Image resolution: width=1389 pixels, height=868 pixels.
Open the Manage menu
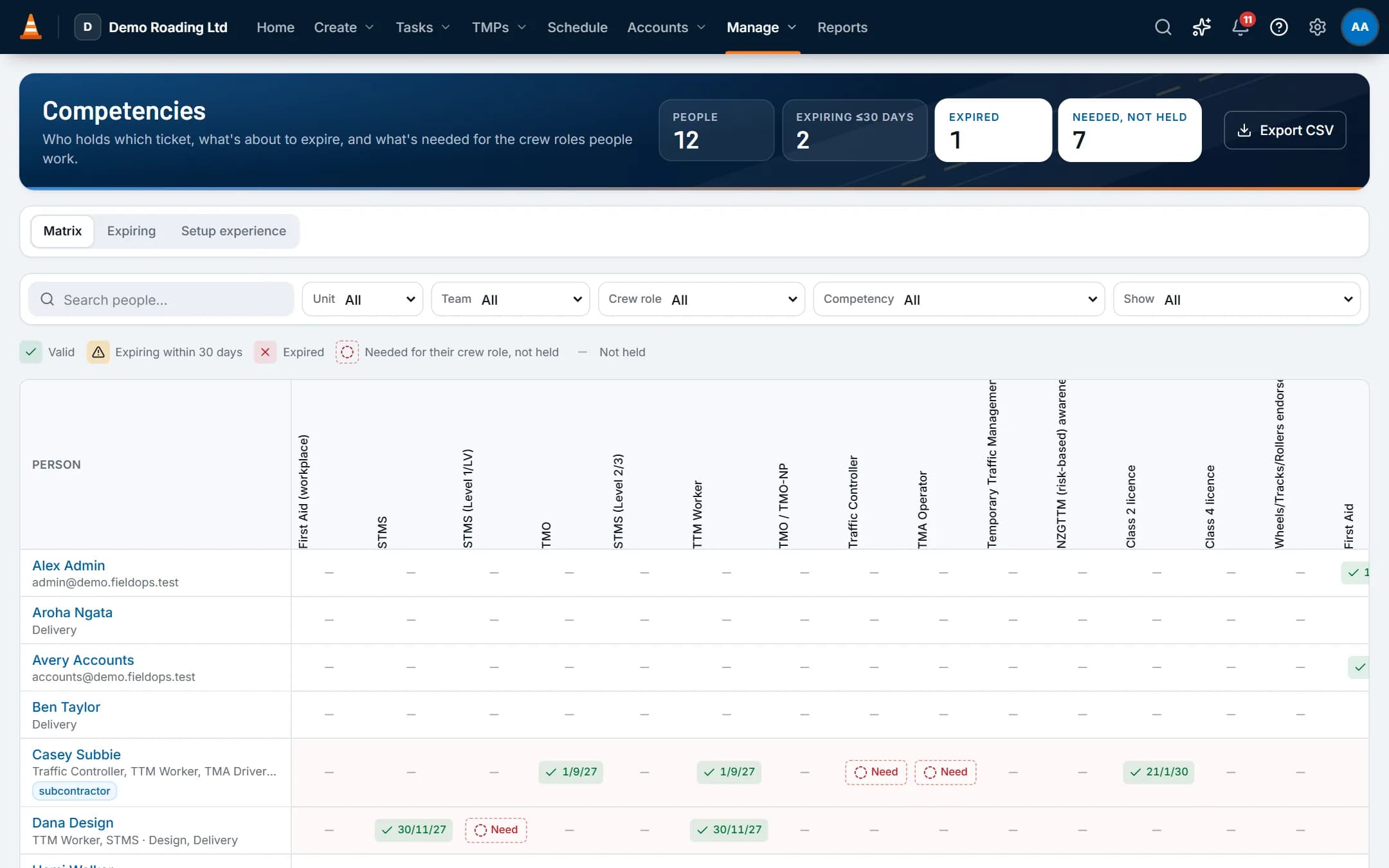(x=762, y=27)
